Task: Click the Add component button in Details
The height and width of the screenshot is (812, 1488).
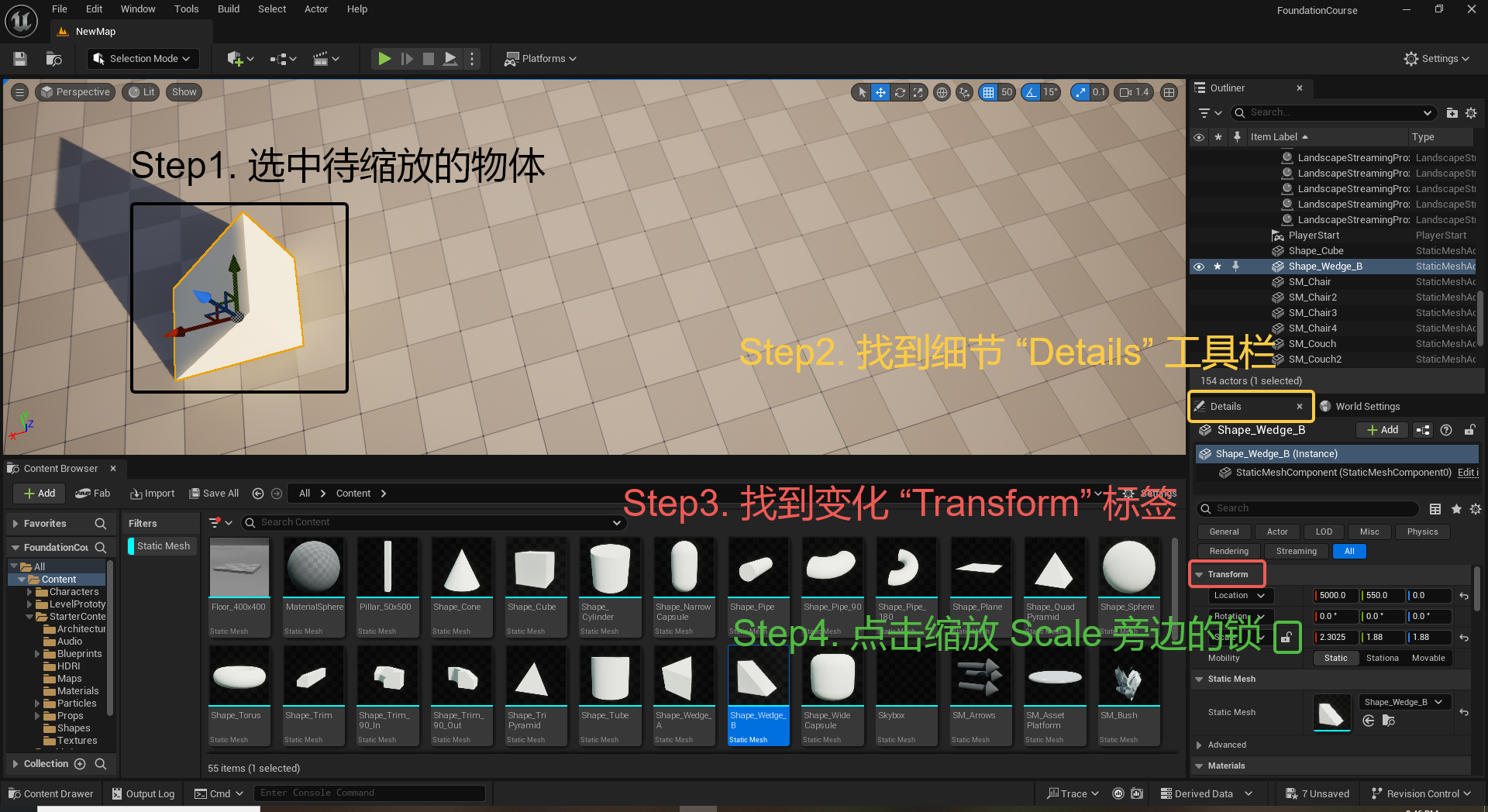Action: 1382,430
